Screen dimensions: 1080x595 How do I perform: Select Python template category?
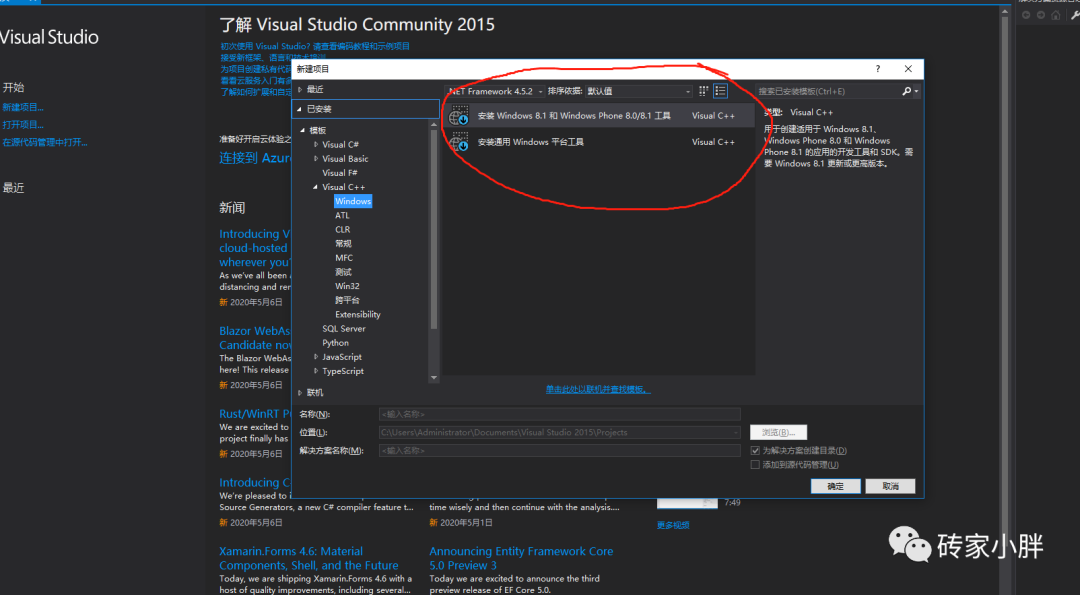[x=335, y=343]
